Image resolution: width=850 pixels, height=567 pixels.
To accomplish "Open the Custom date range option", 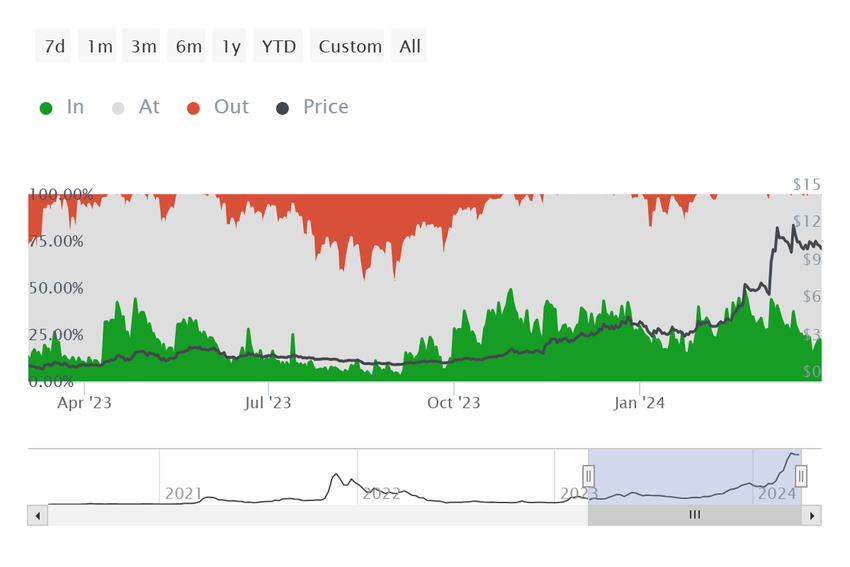I will [x=347, y=46].
